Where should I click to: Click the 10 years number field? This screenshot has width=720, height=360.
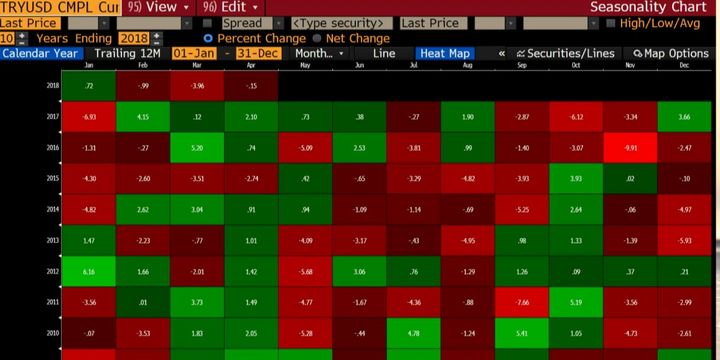(8, 39)
